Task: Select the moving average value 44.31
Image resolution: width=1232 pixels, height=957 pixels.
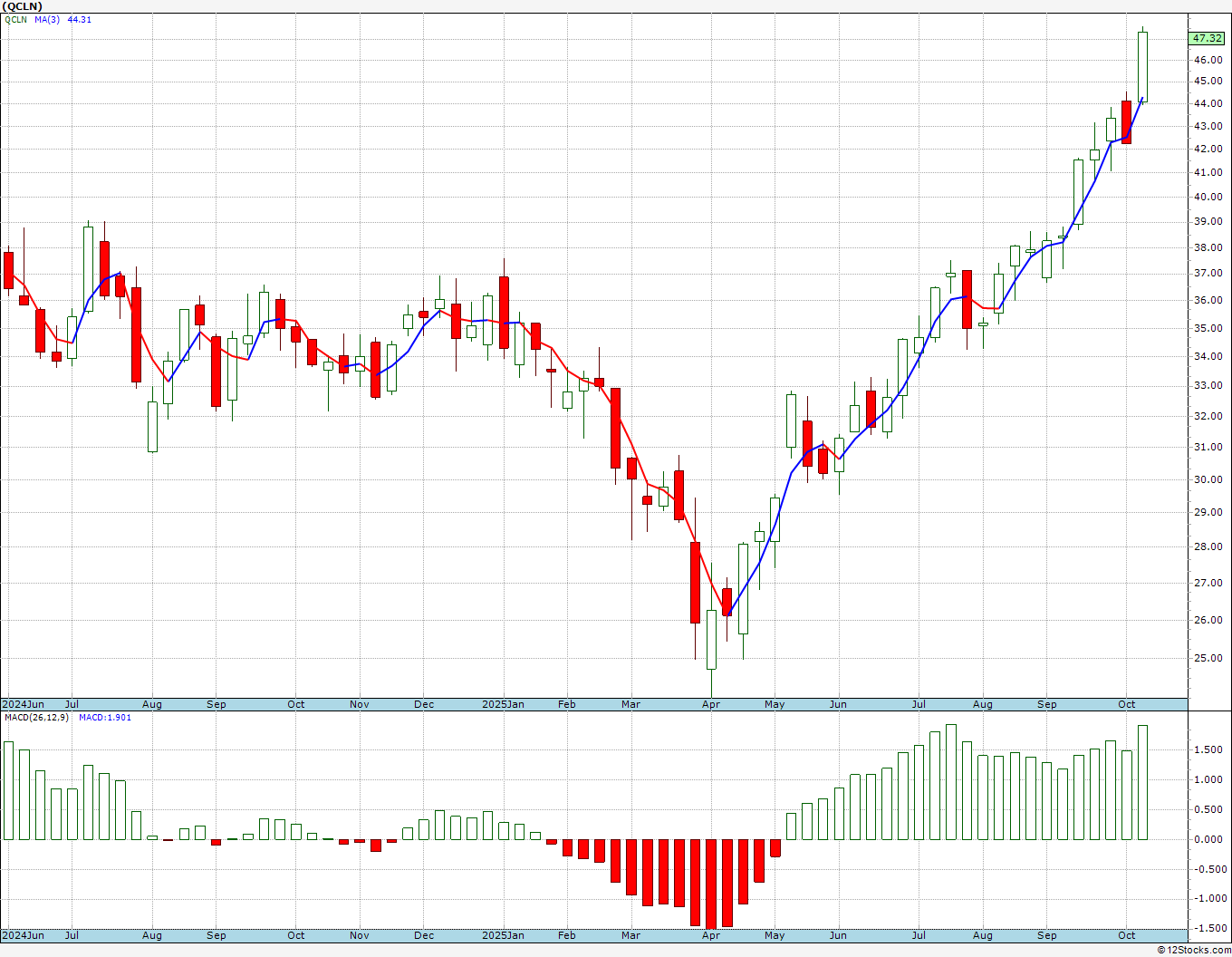Action: (80, 20)
